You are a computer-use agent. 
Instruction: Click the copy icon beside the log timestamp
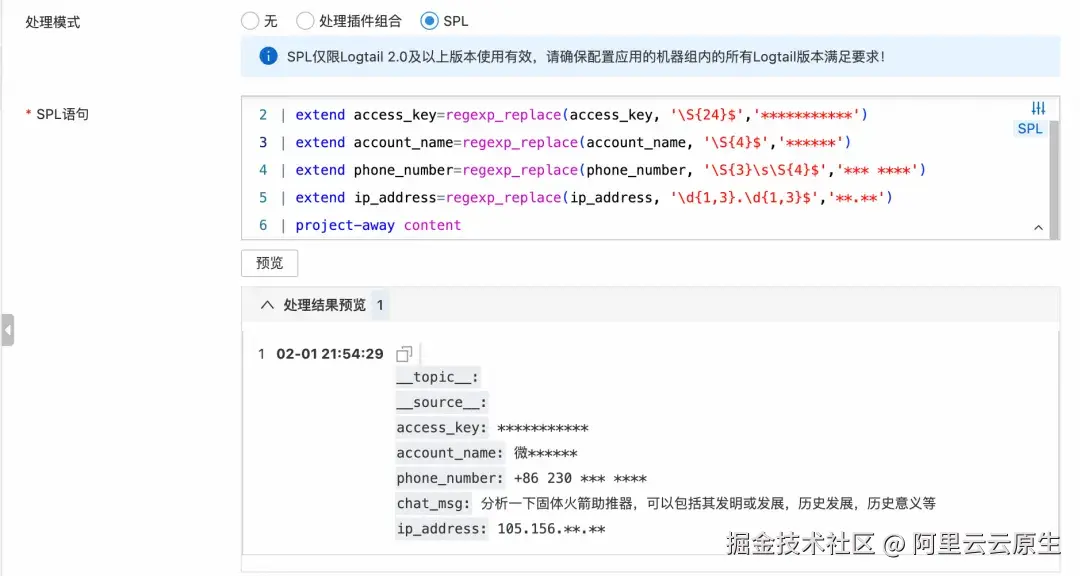click(x=403, y=353)
